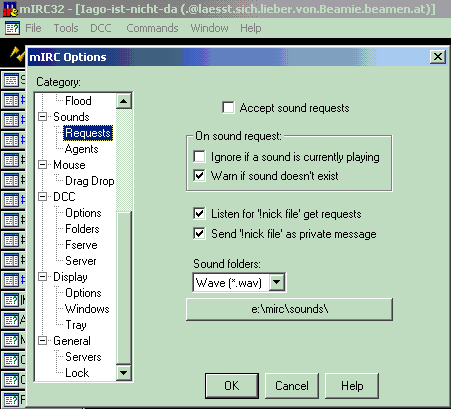Open the File menu

pos(33,28)
